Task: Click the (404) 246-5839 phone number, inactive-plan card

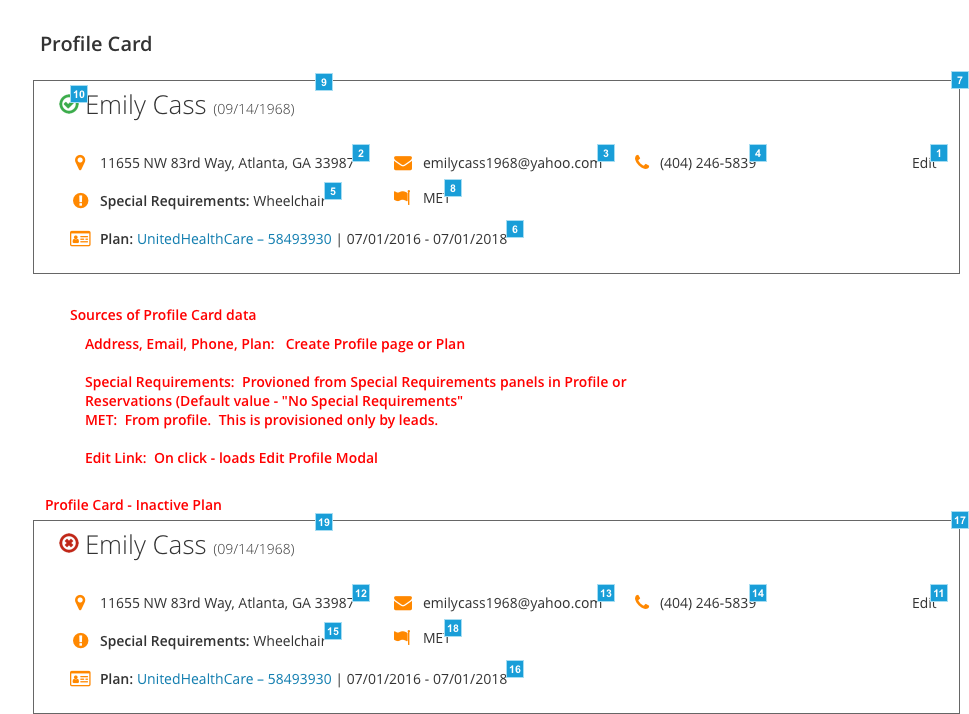Action: click(708, 603)
